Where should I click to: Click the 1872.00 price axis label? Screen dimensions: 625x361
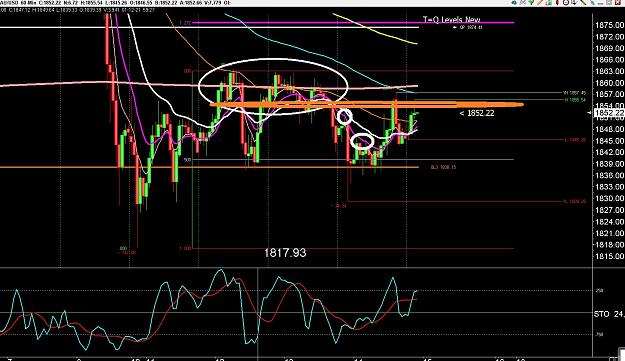click(609, 37)
